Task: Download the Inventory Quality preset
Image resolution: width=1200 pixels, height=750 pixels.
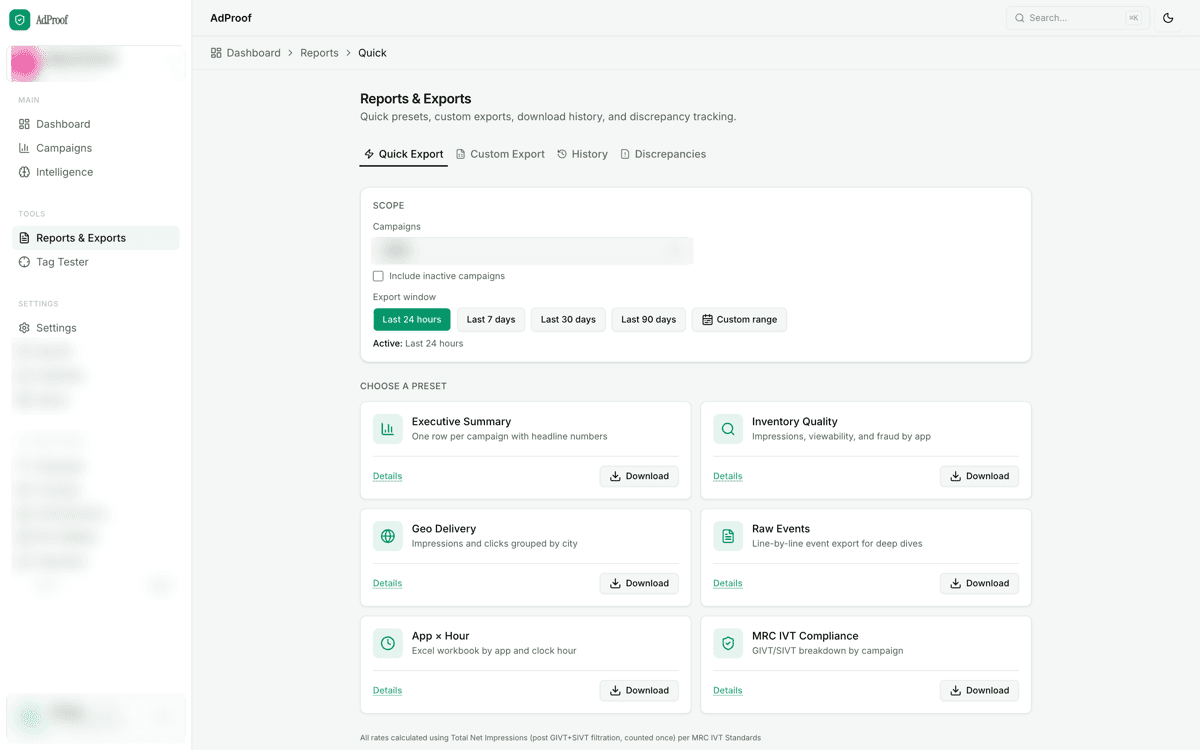Action: [x=979, y=476]
